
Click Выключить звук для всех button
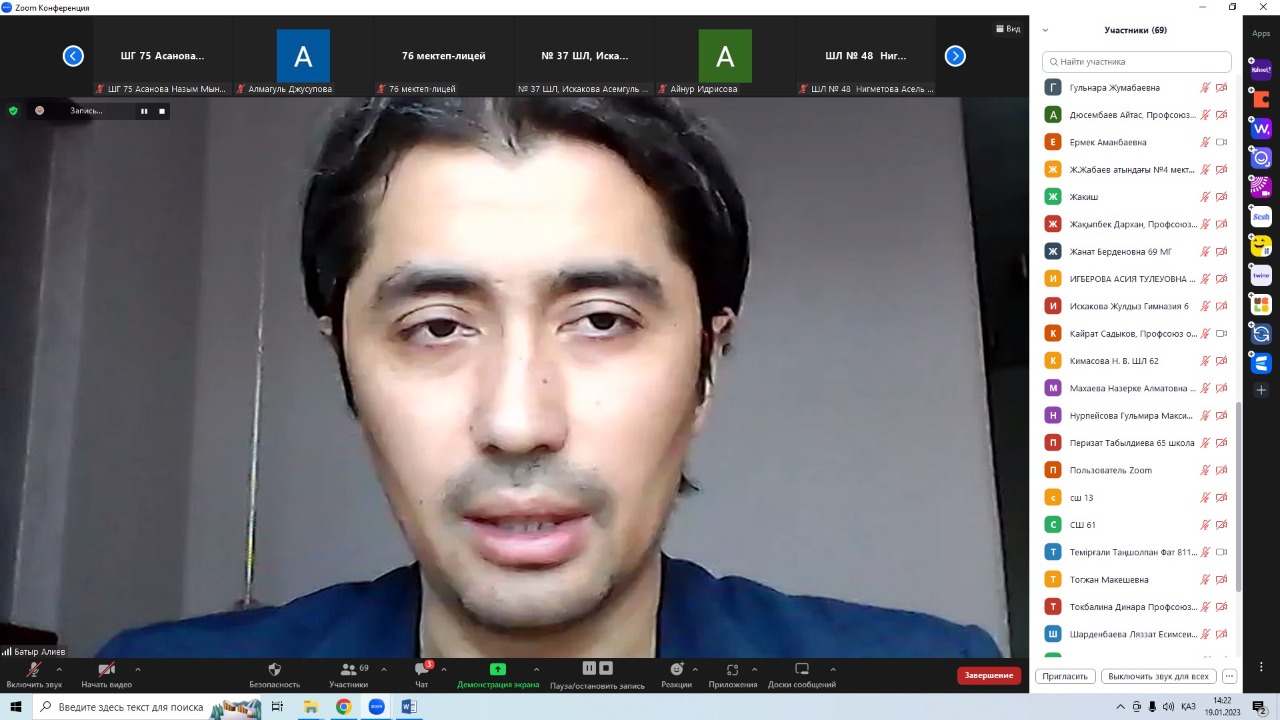pyautogui.click(x=1159, y=676)
